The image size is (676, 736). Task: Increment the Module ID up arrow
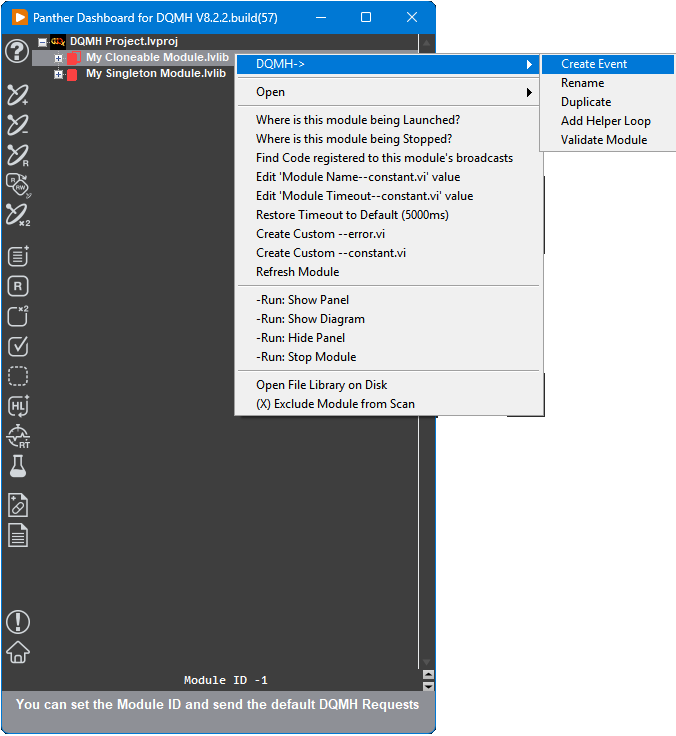(x=428, y=675)
